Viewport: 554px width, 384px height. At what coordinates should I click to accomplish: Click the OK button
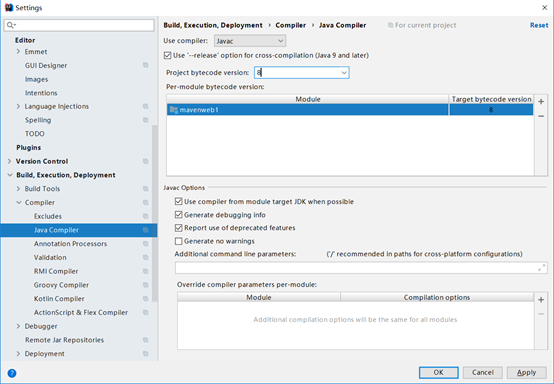(438, 372)
